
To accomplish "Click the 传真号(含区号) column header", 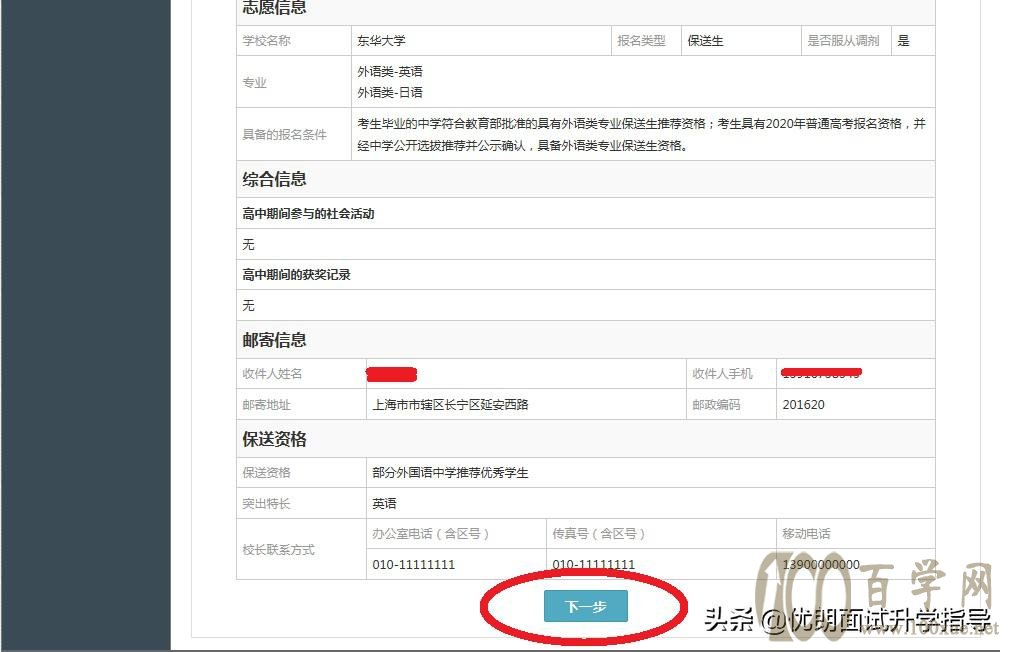I will click(x=598, y=533).
